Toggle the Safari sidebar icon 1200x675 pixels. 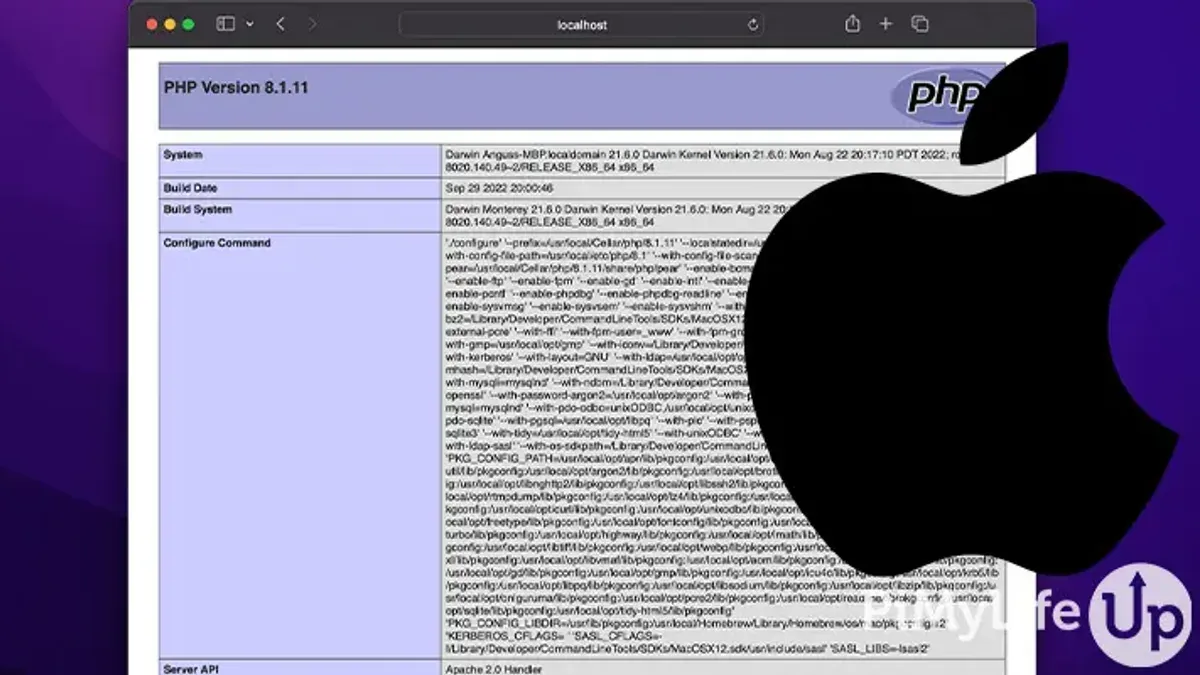[225, 24]
